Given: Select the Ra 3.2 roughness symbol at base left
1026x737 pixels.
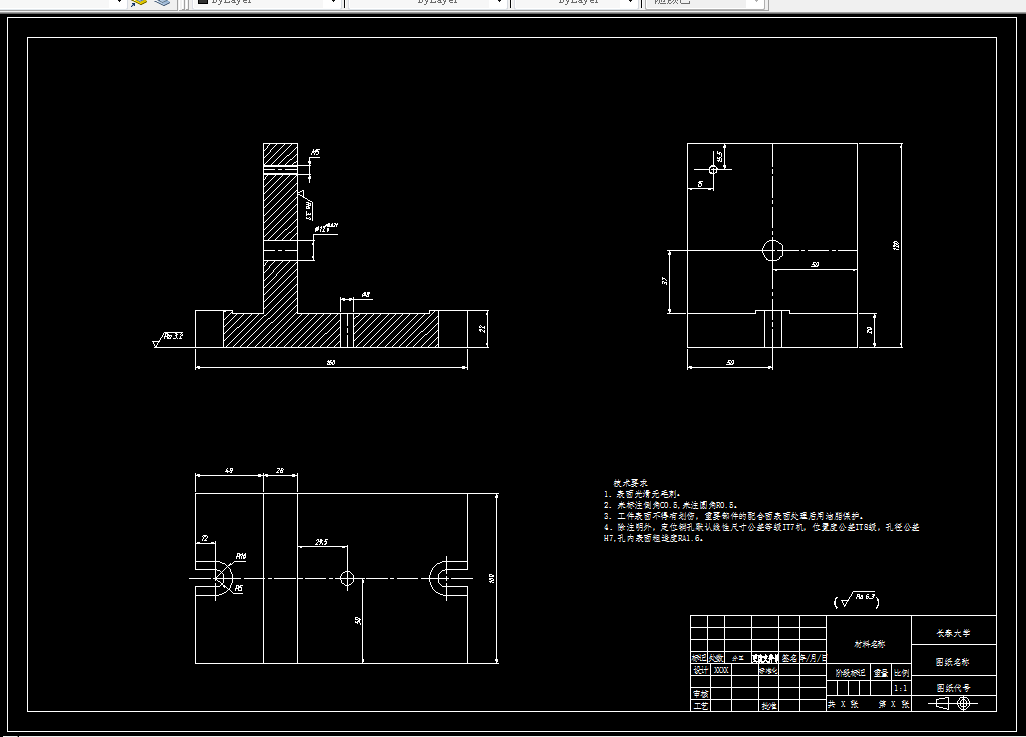Looking at the screenshot, I should pos(168,339).
